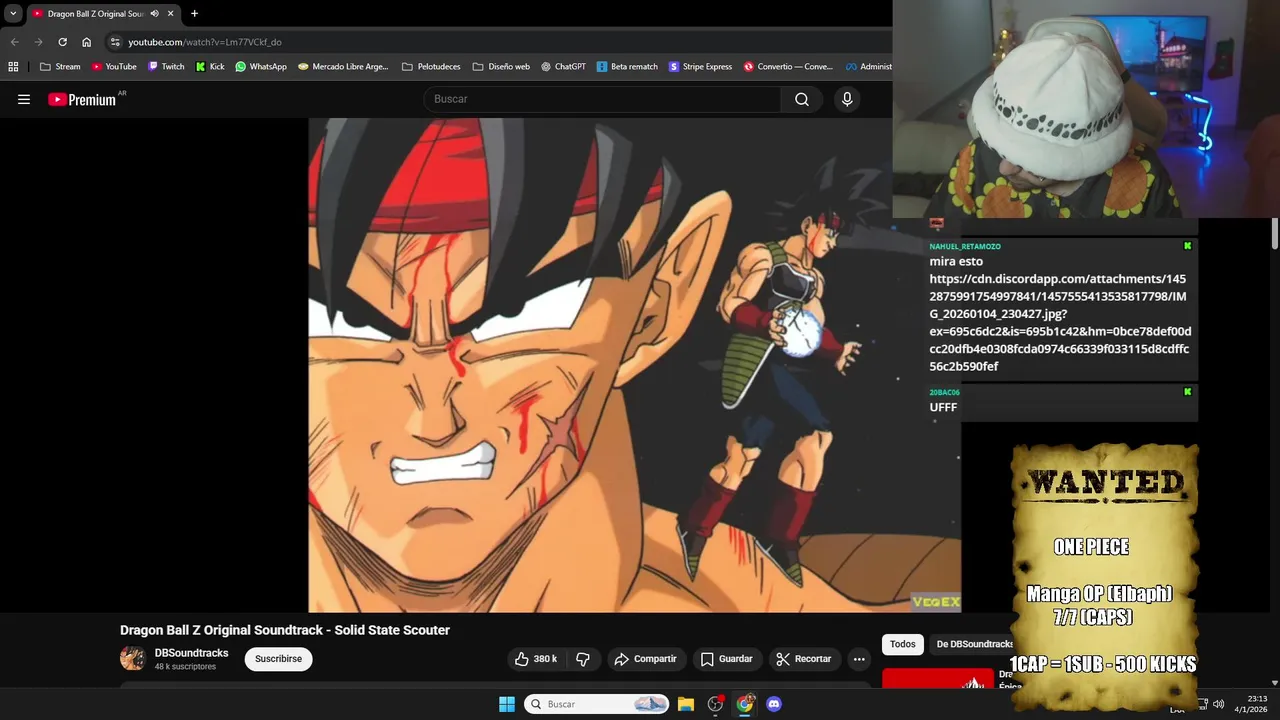1280x720 pixels.
Task: Open the DBSoundtracks channel name link
Action: [x=191, y=653]
